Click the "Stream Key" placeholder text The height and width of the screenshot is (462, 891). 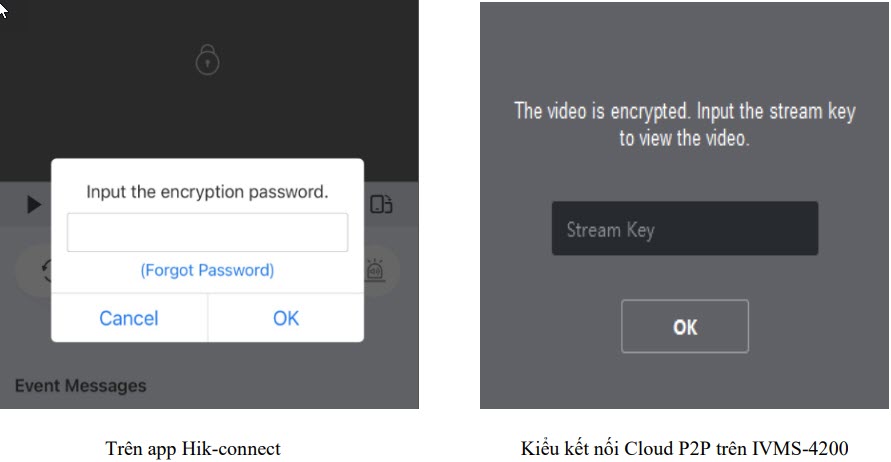coord(610,230)
